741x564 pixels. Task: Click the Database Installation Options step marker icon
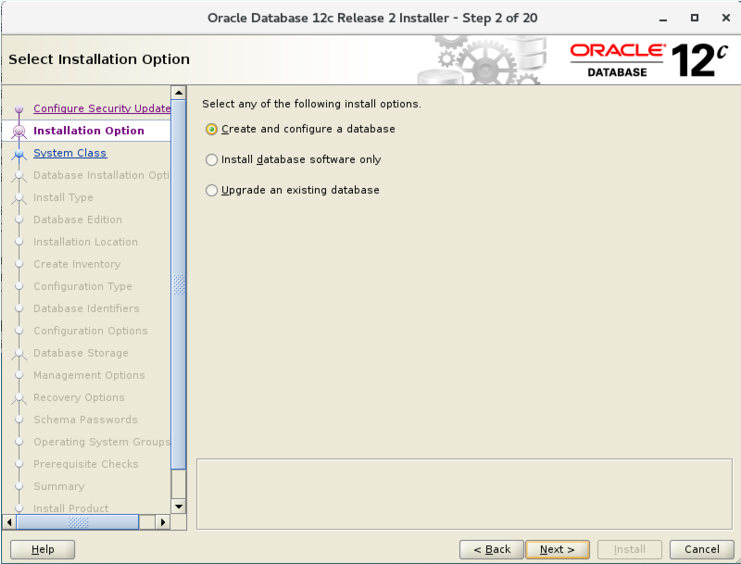(19, 176)
